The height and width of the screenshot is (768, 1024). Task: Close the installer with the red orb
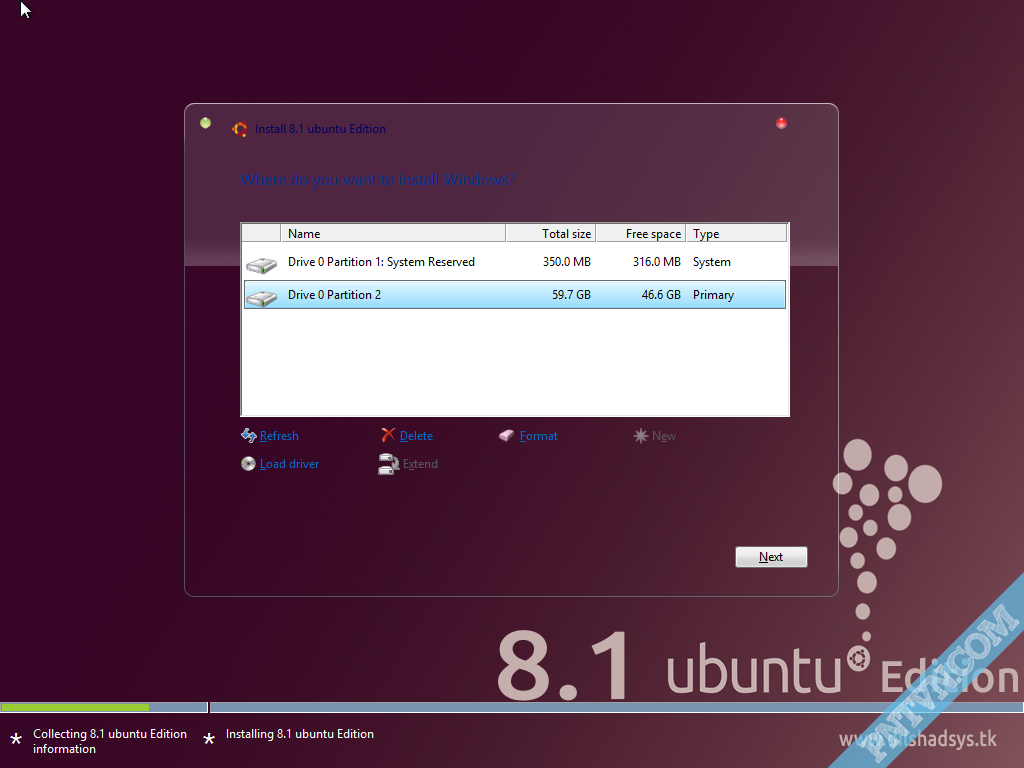[x=781, y=123]
